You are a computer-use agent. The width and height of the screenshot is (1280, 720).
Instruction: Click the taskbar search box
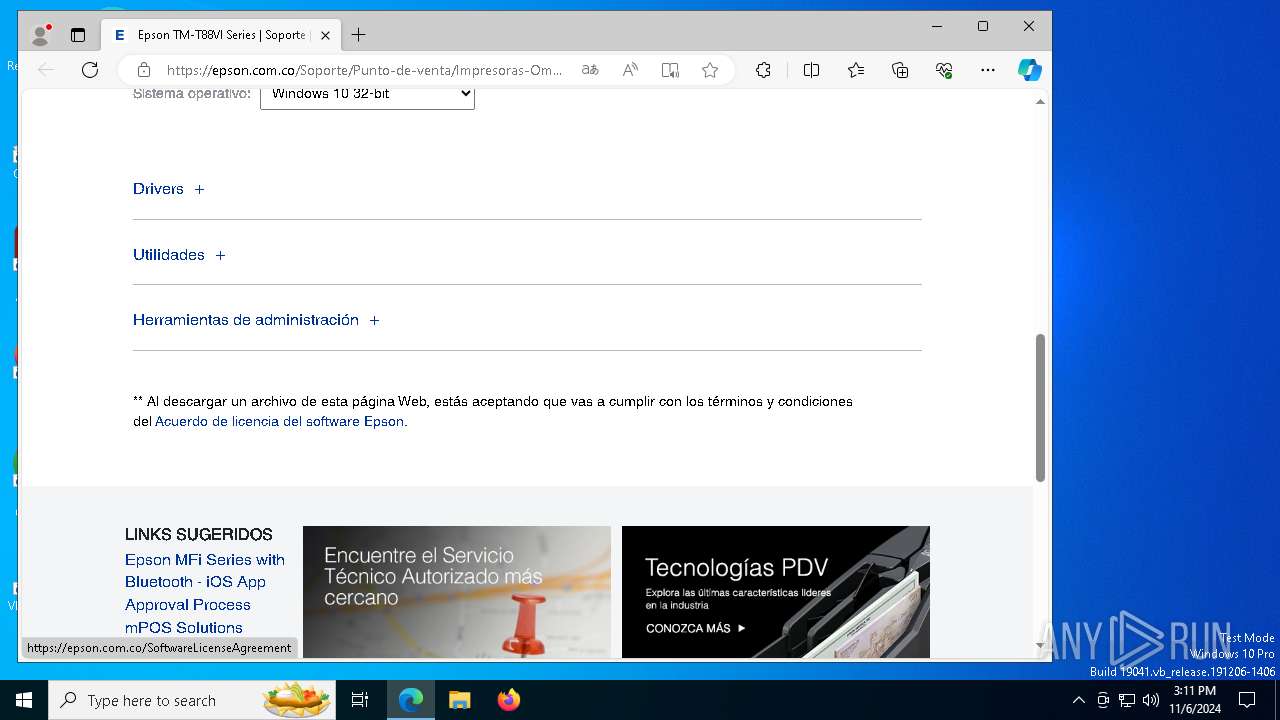tap(192, 700)
